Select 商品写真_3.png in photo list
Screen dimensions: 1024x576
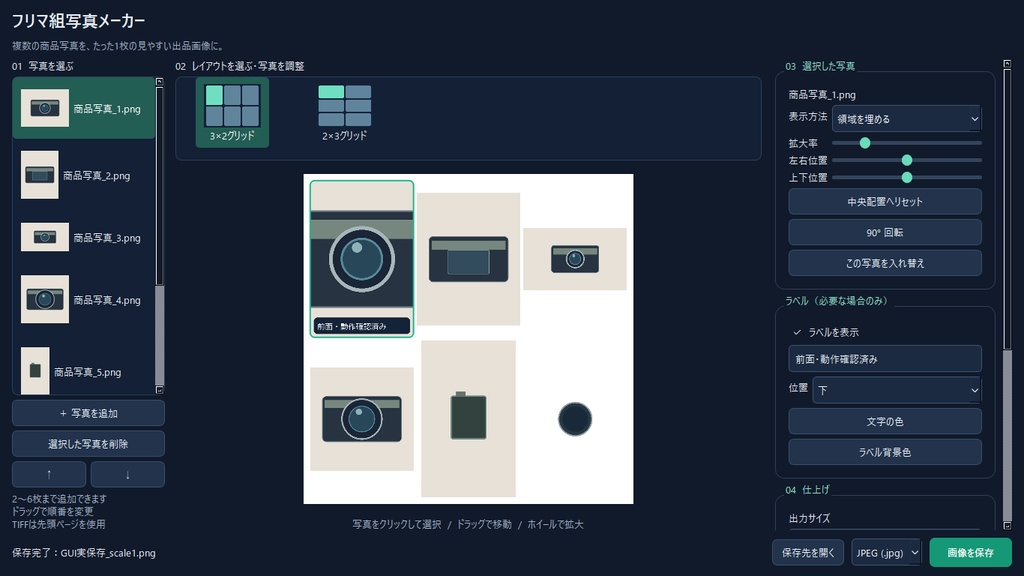click(x=84, y=238)
